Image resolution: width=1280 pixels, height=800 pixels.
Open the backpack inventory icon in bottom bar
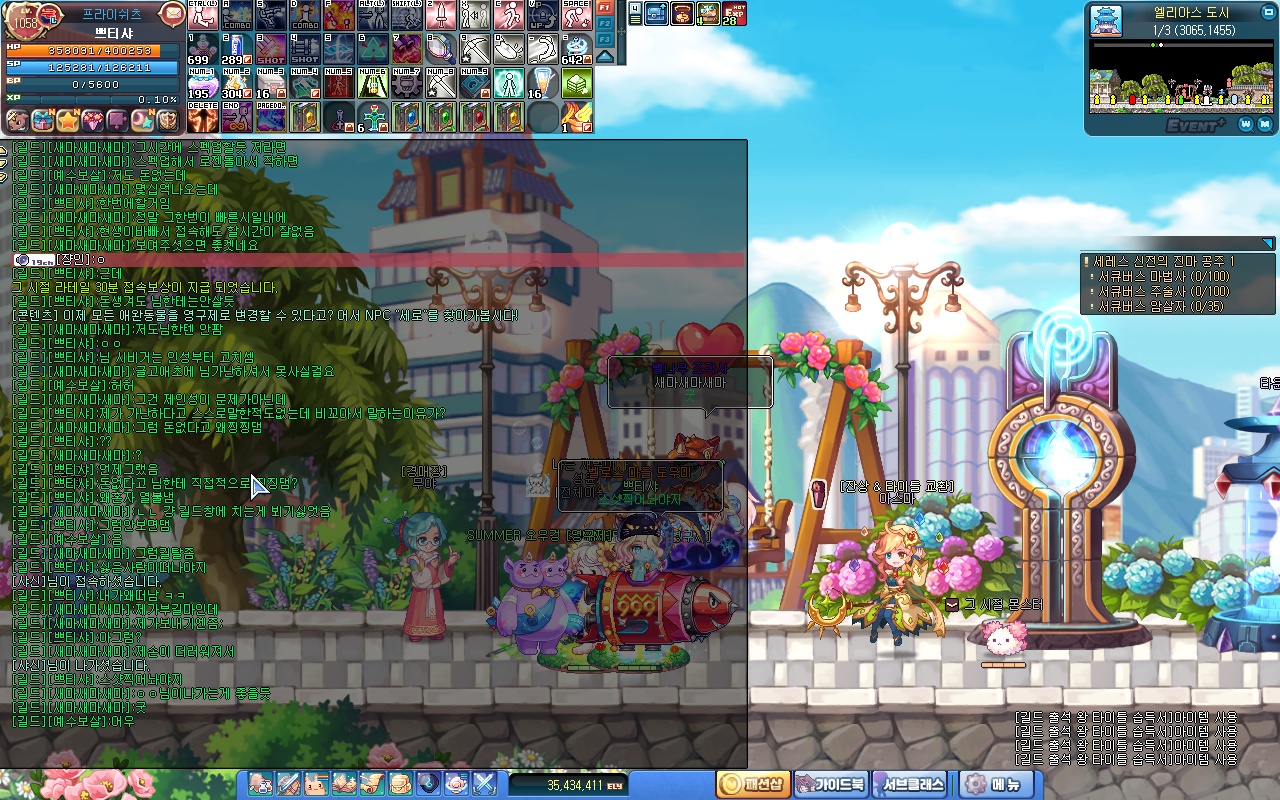tap(401, 784)
